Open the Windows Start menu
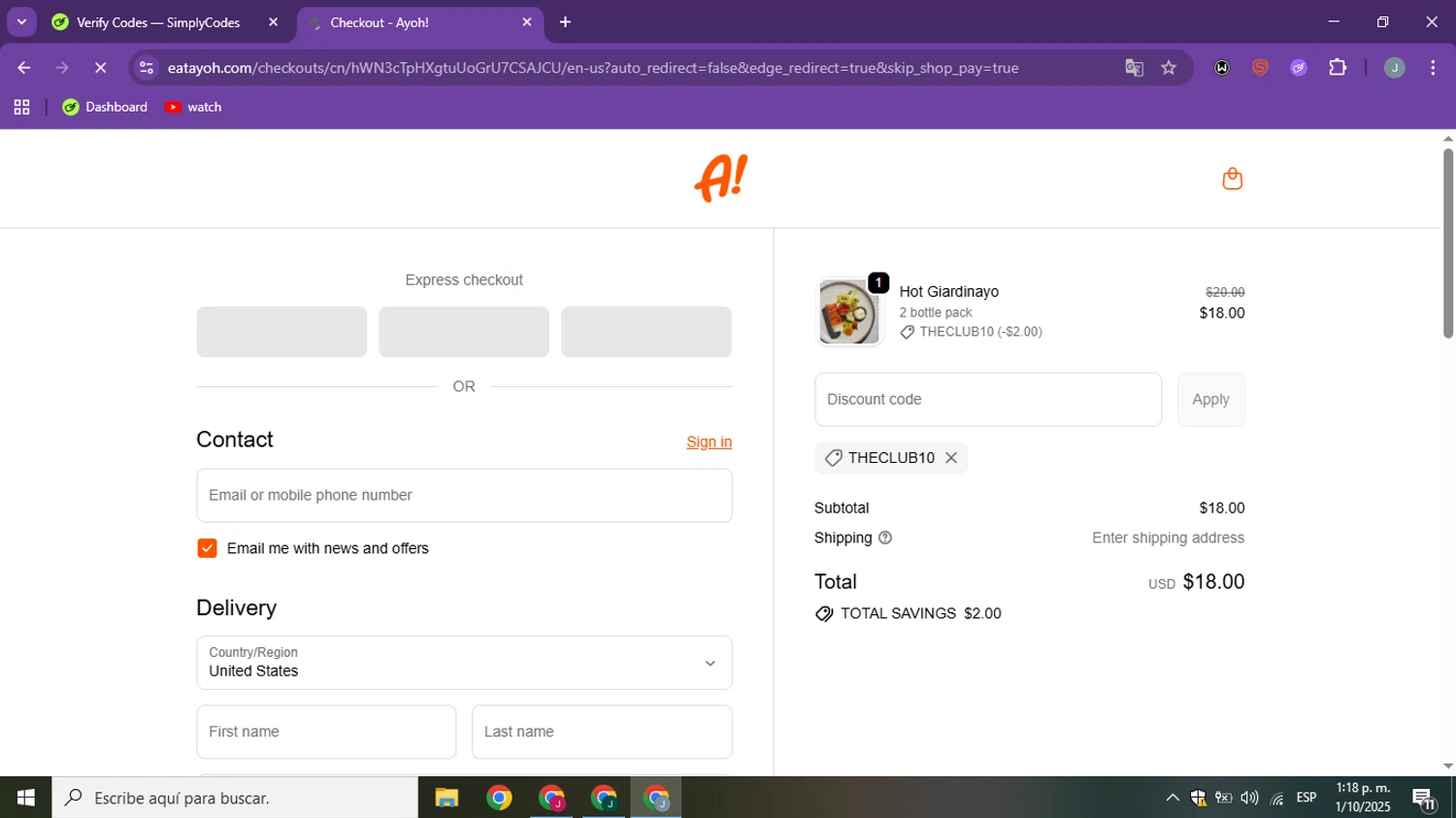This screenshot has height=818, width=1456. (x=25, y=798)
